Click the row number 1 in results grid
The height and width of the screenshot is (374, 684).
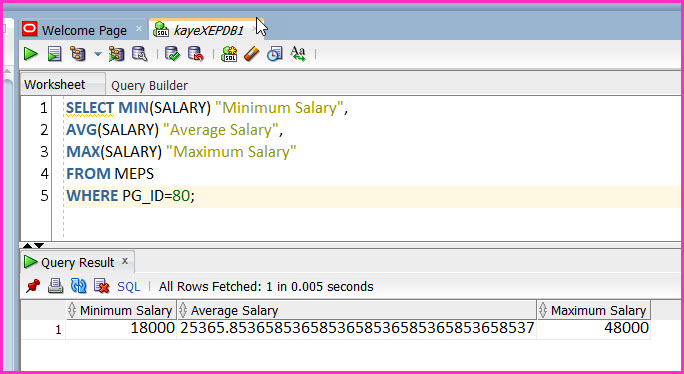(x=58, y=329)
